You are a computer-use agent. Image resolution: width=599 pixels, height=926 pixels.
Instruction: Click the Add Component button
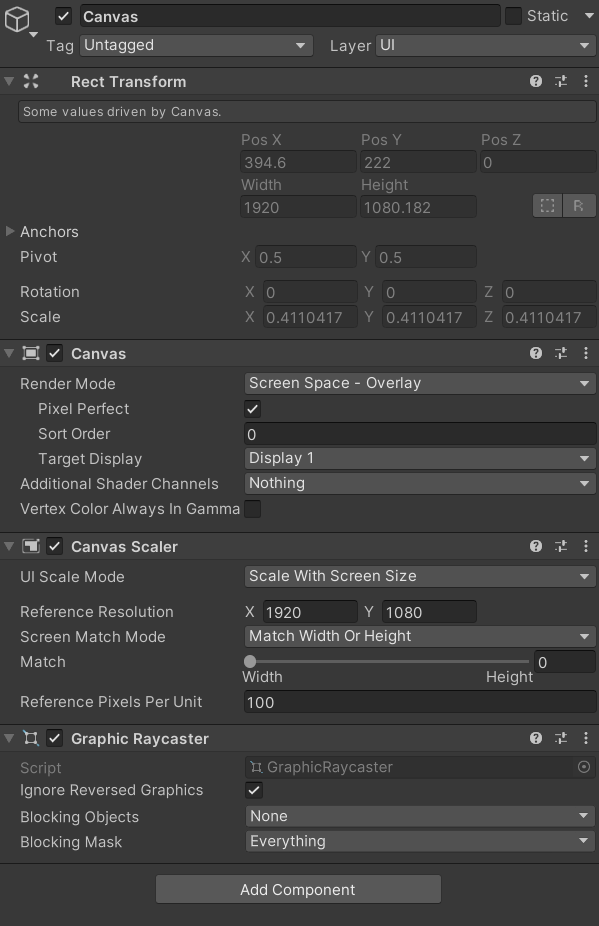[298, 889]
